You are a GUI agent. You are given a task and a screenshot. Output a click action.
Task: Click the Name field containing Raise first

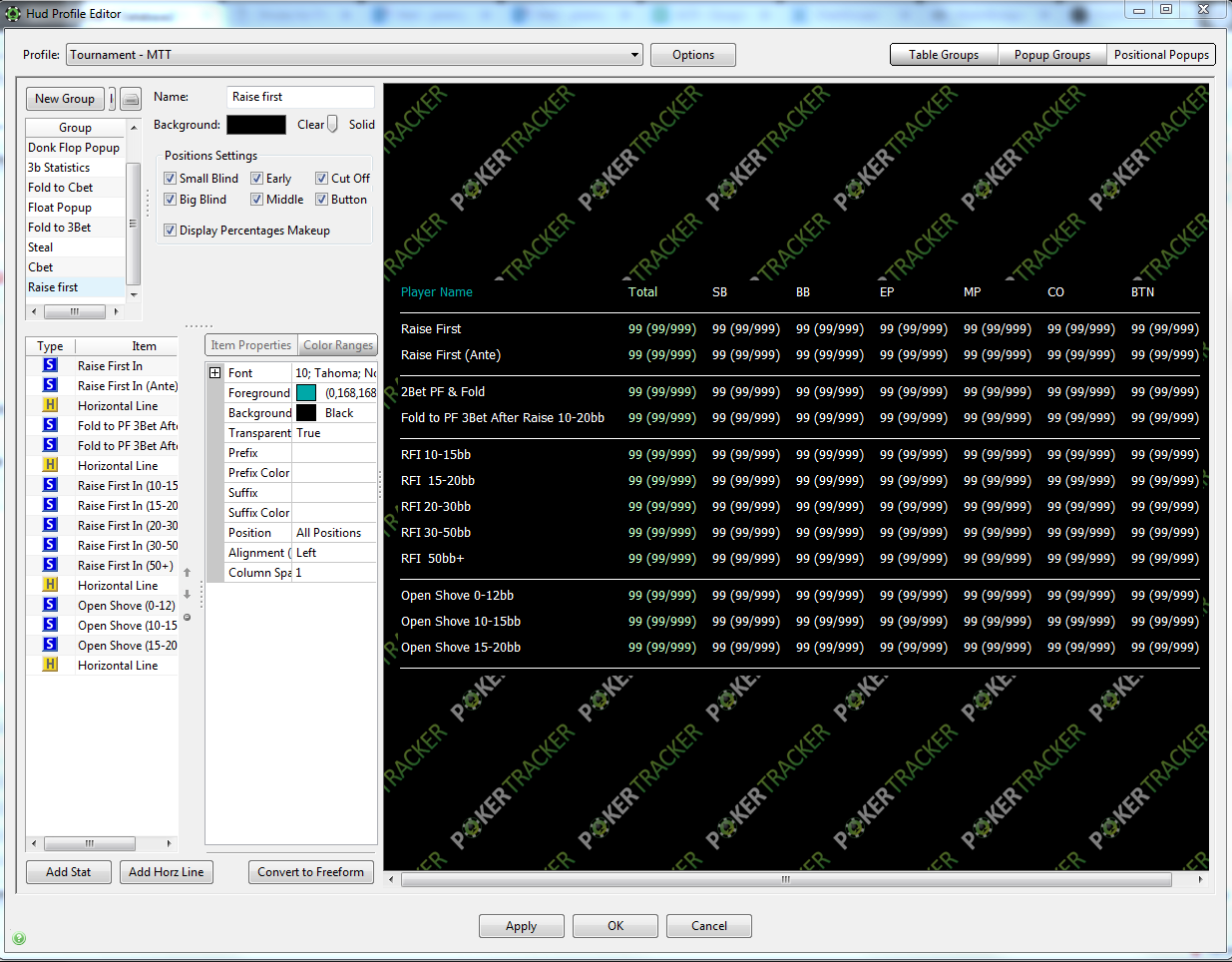tap(300, 97)
